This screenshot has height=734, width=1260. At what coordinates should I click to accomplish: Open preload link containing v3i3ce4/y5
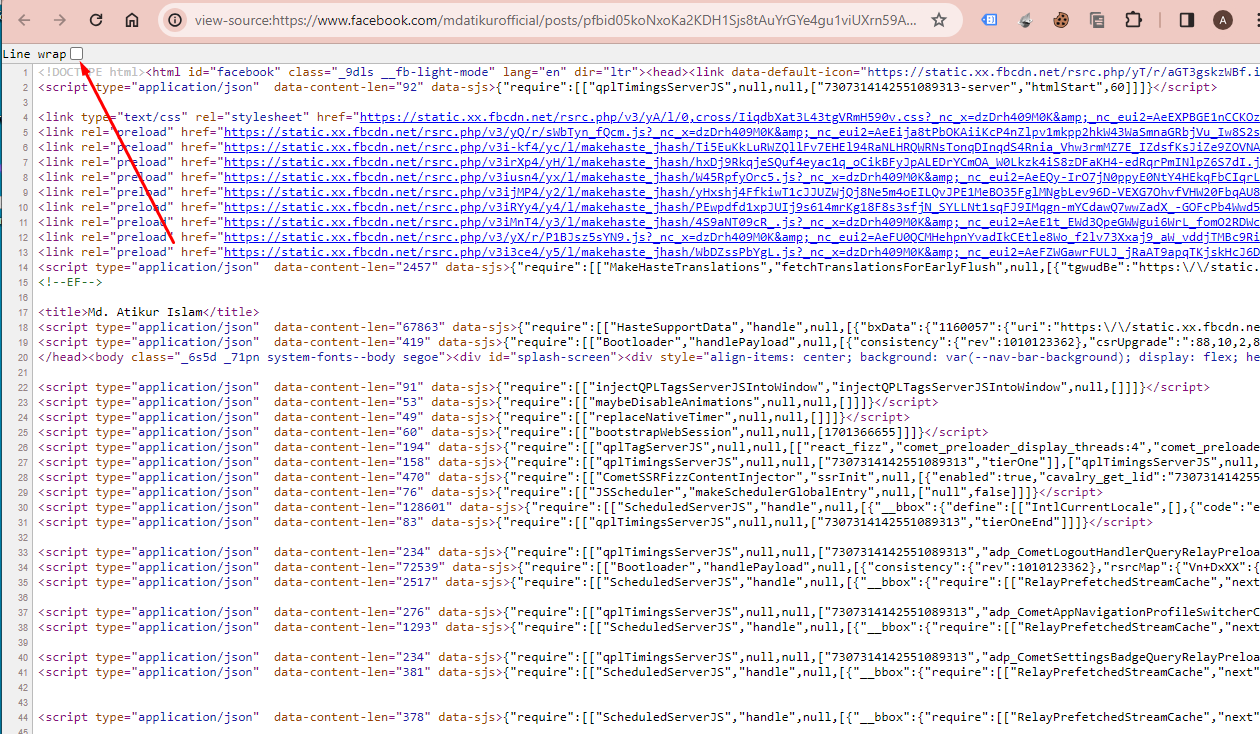(741, 252)
